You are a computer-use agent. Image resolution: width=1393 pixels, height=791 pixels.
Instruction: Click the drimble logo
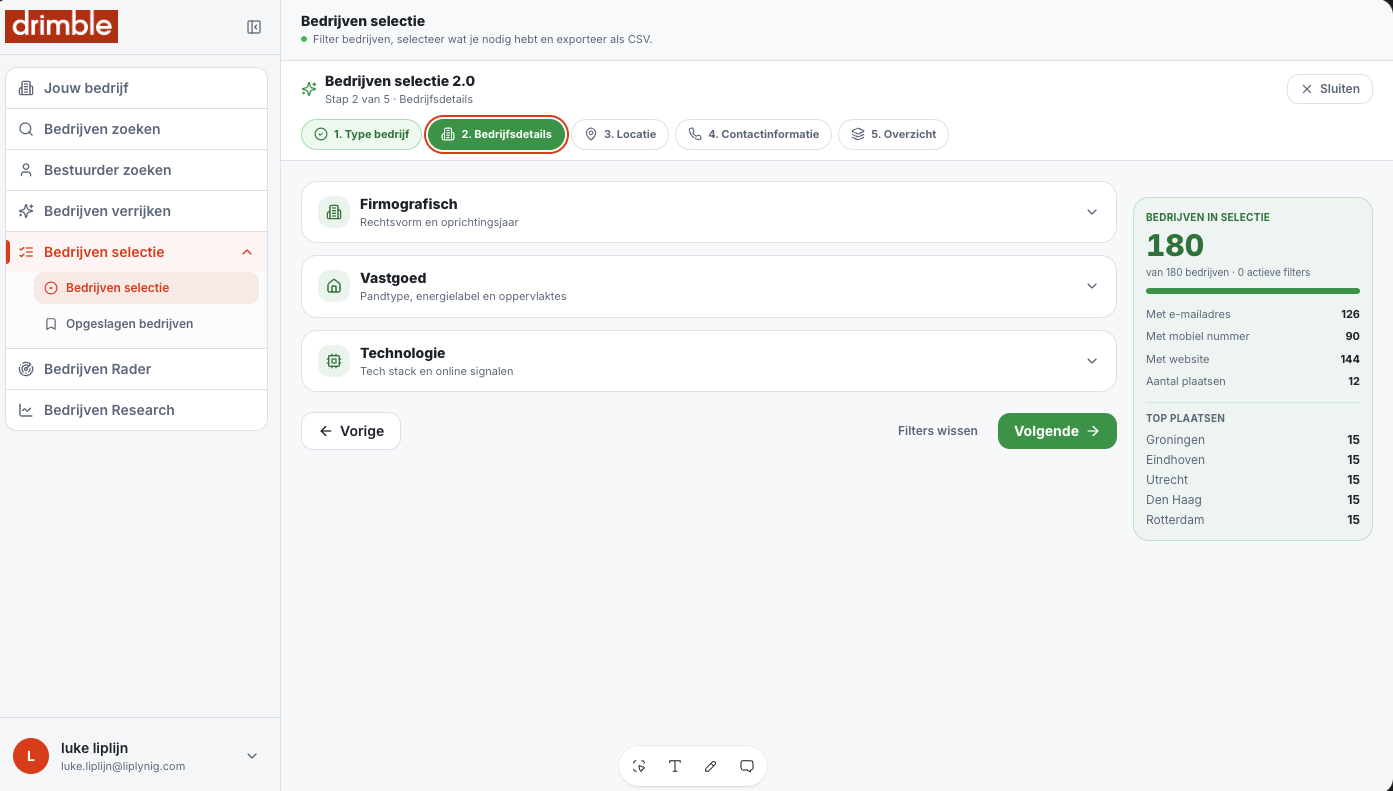(x=62, y=26)
